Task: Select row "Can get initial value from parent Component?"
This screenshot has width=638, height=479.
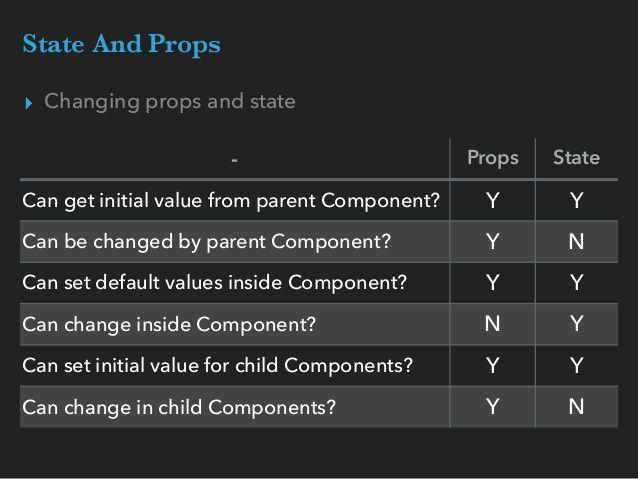Action: [231, 201]
